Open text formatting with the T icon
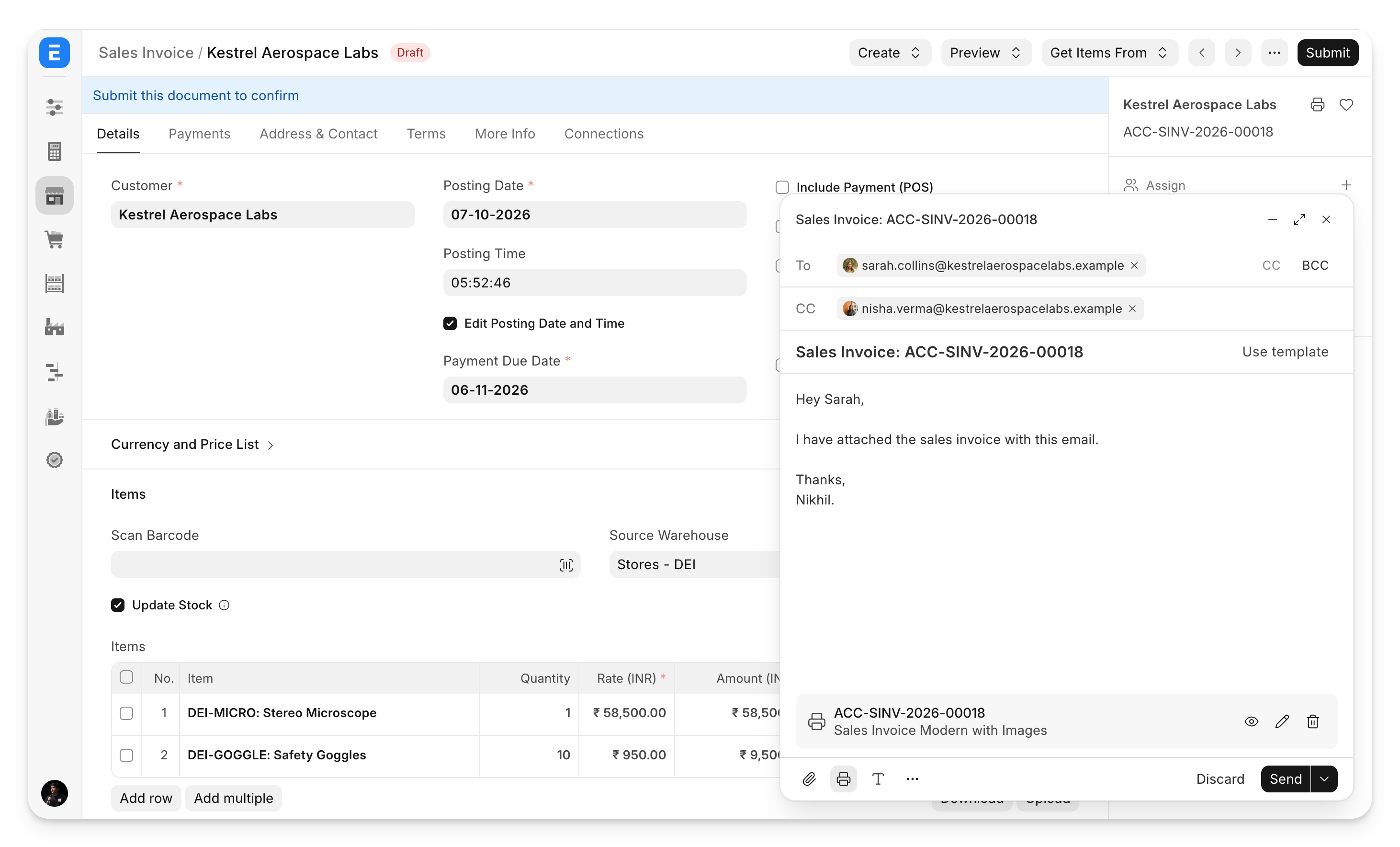This screenshot has width=1400, height=847. coord(878,779)
